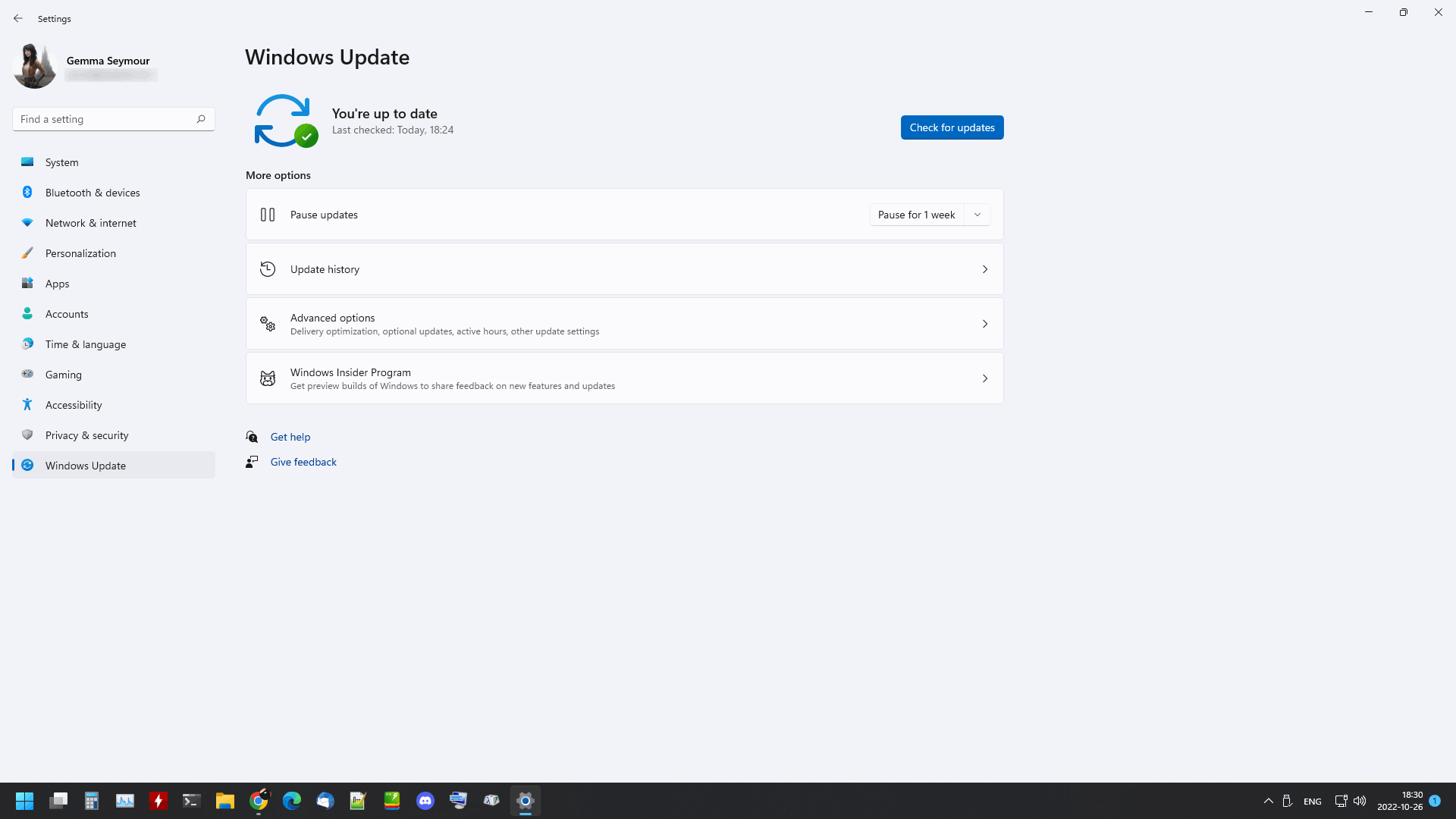The image size is (1456, 819).
Task: Open Discord from the taskbar
Action: coord(425,801)
